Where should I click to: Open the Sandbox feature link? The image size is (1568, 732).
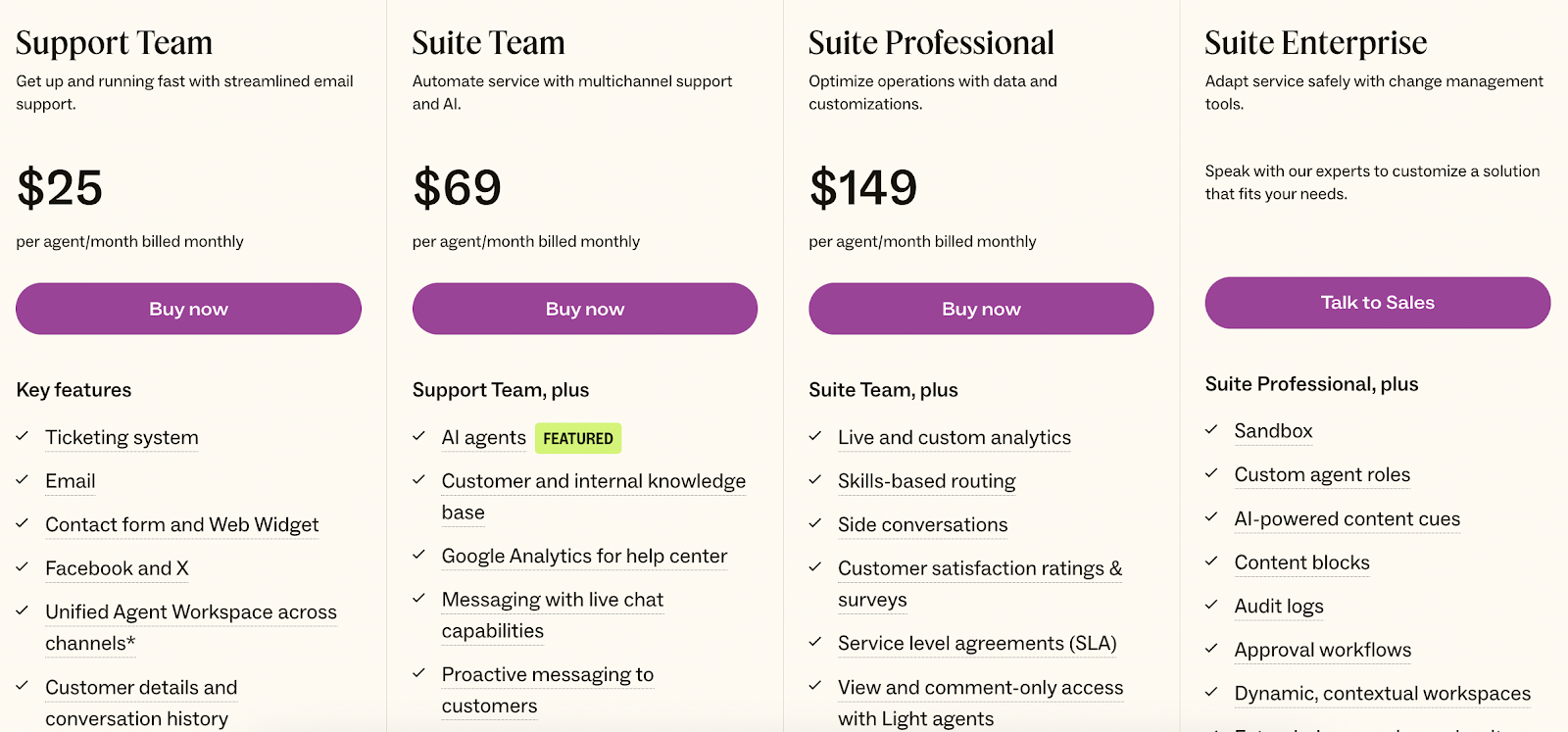coord(1272,431)
